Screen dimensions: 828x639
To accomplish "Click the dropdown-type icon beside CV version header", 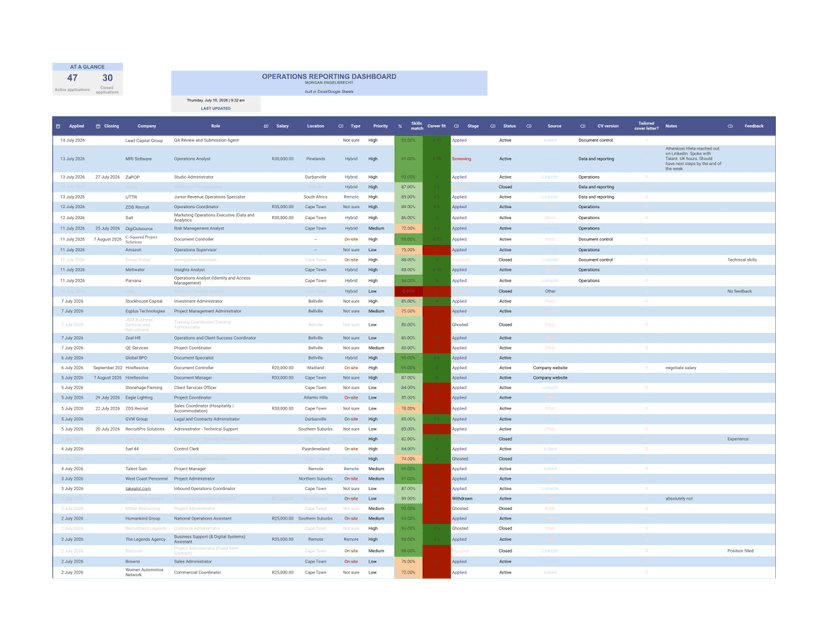I will tap(583, 126).
